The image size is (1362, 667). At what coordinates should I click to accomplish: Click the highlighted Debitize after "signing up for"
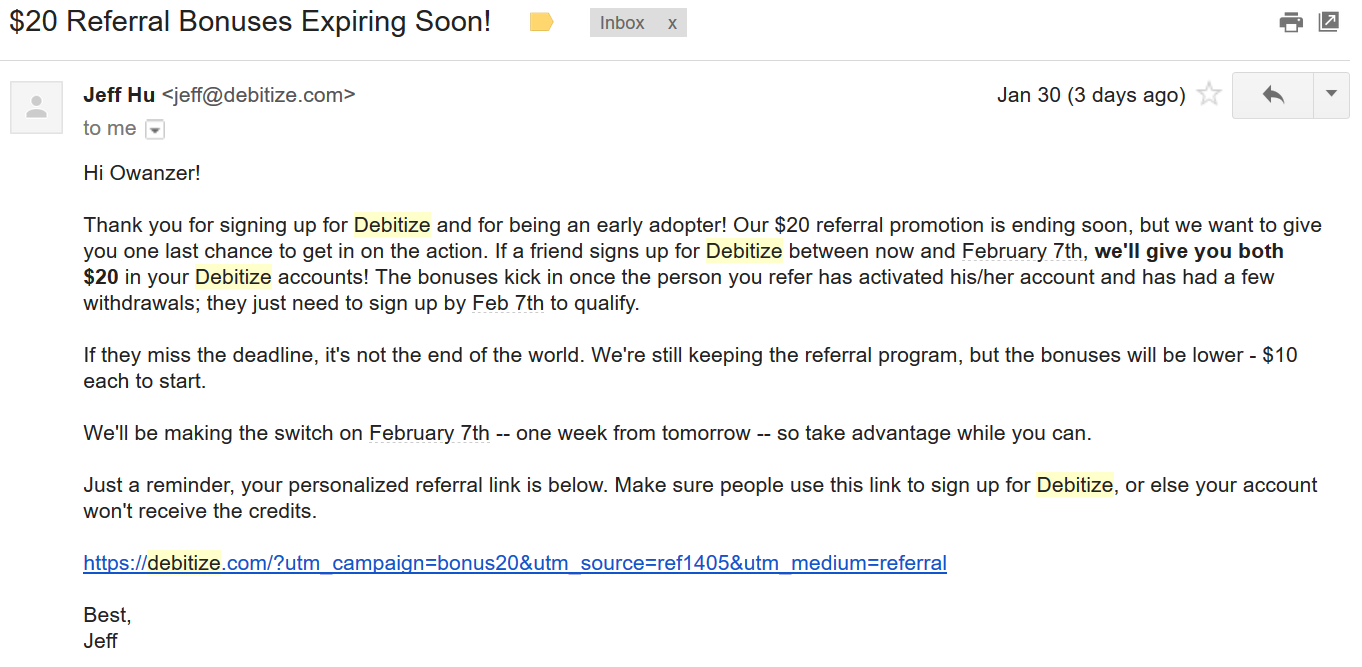392,225
